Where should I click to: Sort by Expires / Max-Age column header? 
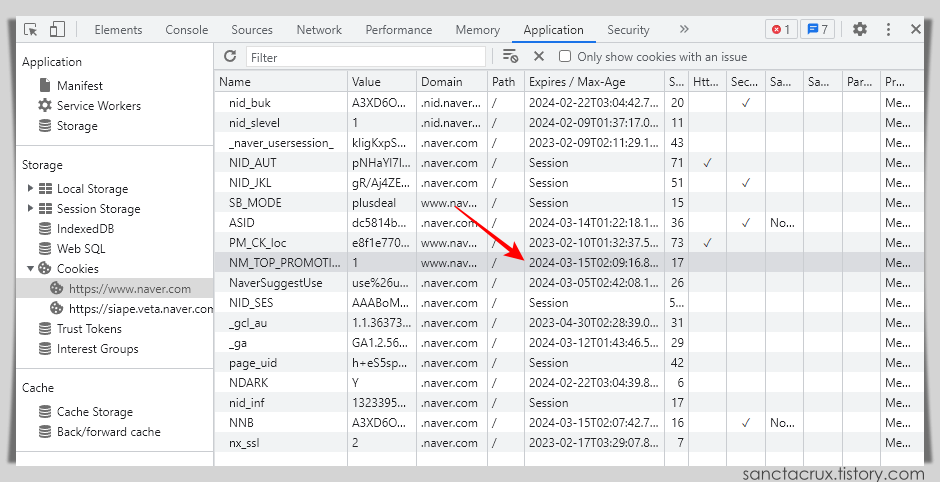594,82
